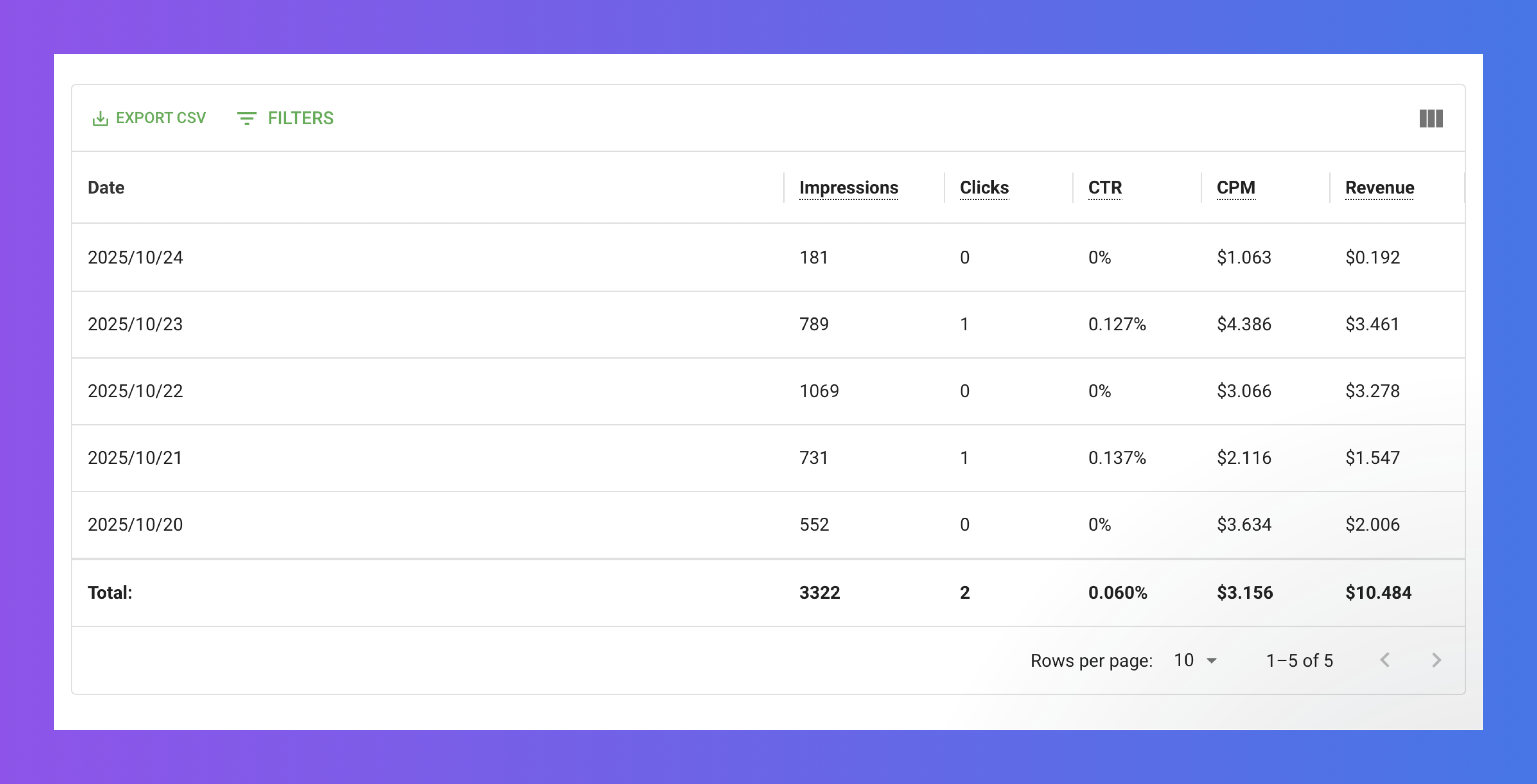Sort by the Impressions column header
The height and width of the screenshot is (784, 1537).
[x=848, y=187]
